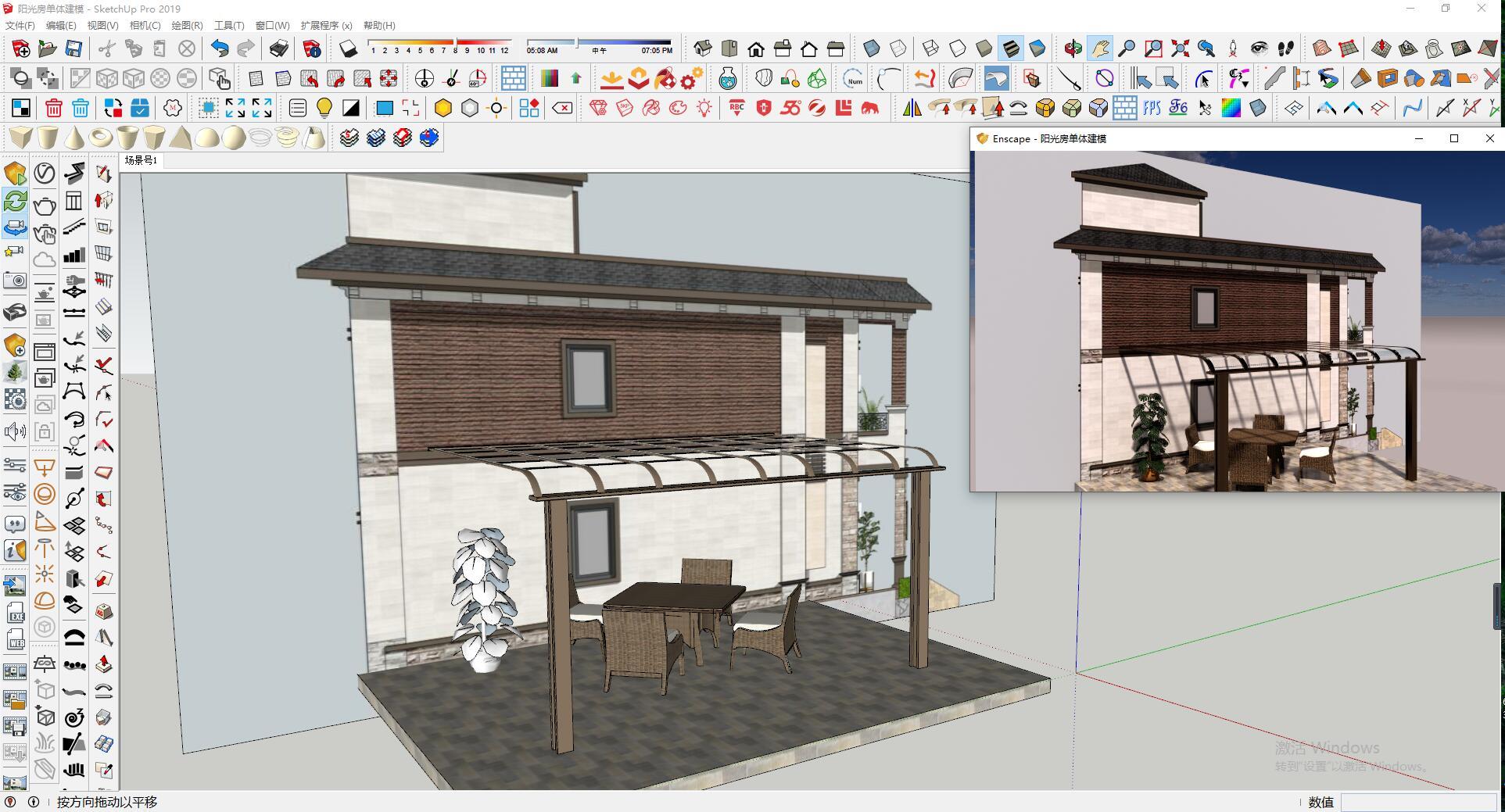This screenshot has width=1505, height=812.
Task: Activate the Look Around eye tool
Action: (x=1260, y=48)
